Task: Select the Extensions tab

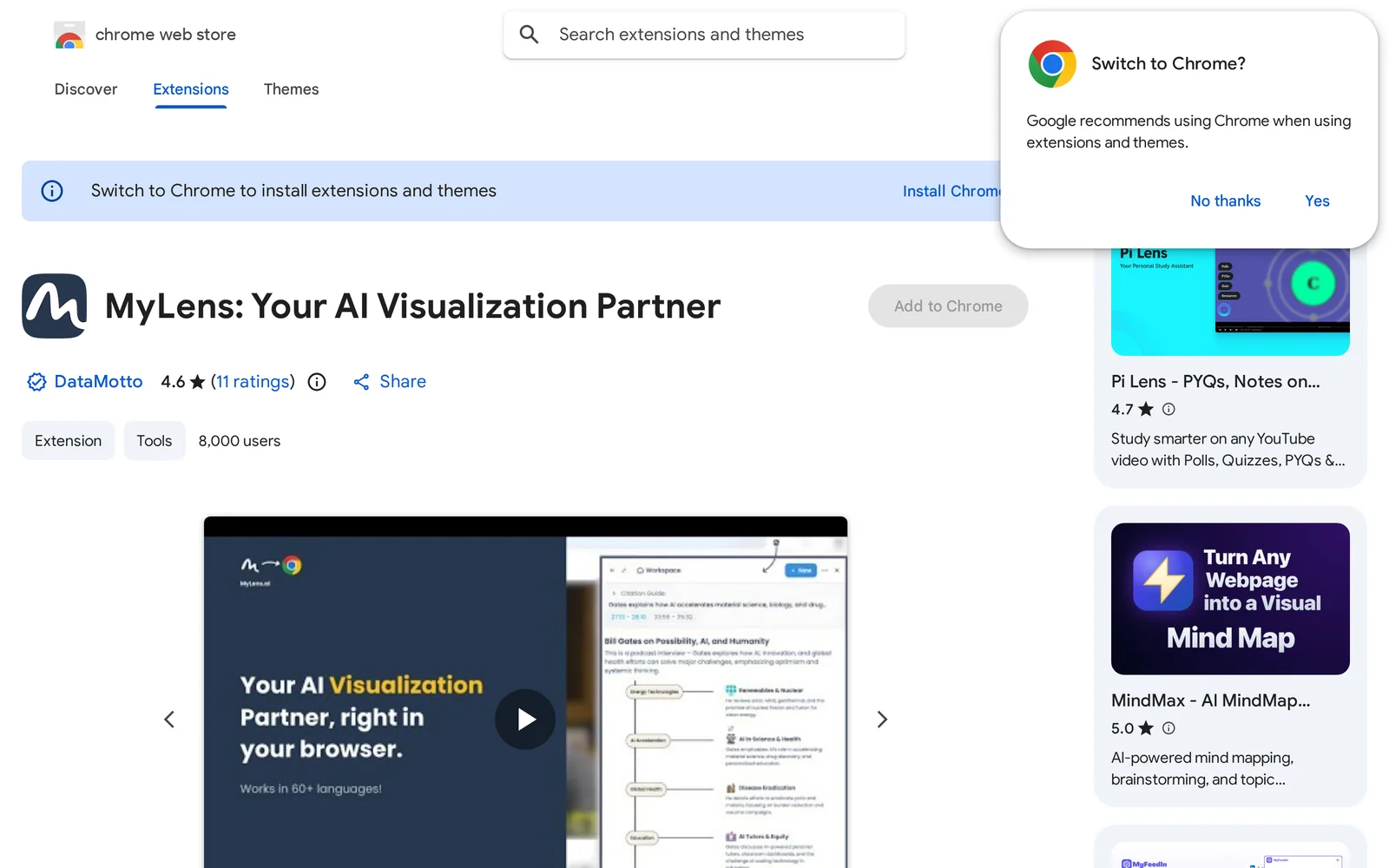Action: pyautogui.click(x=191, y=89)
